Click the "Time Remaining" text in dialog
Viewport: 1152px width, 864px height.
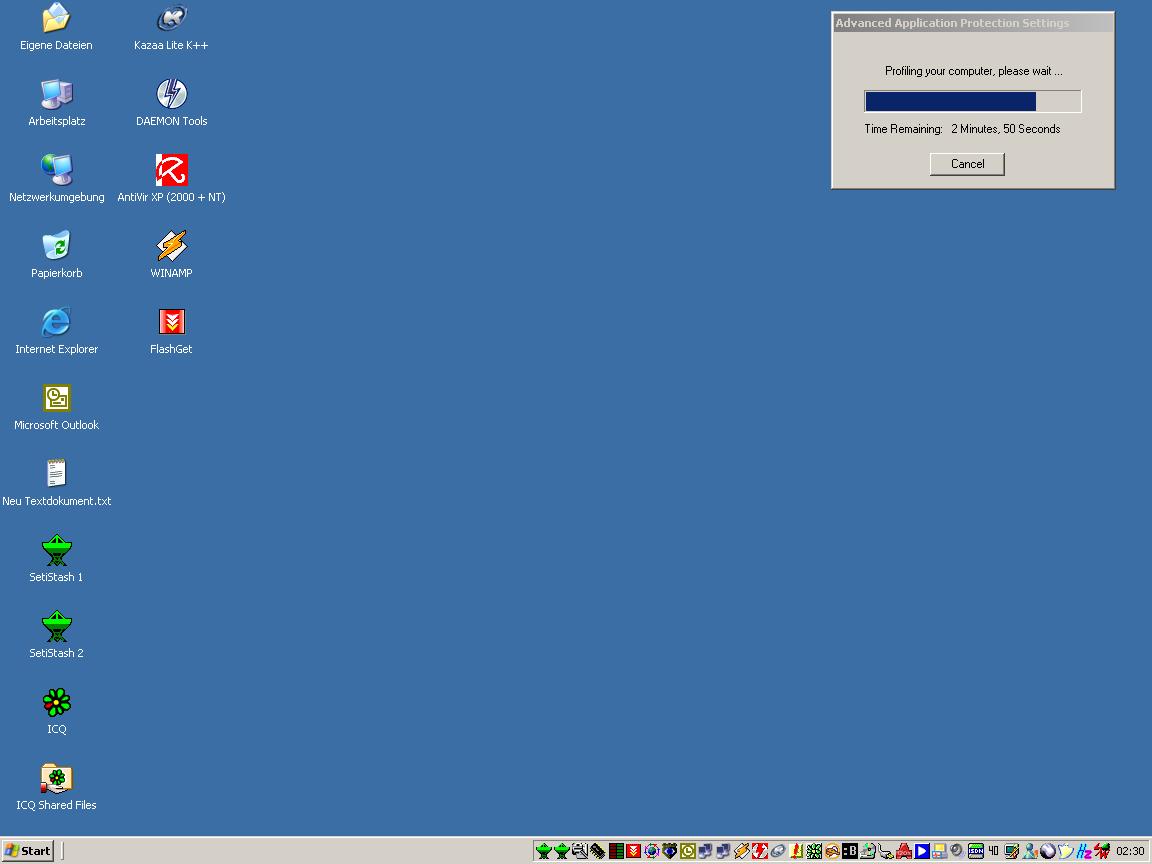(x=903, y=129)
